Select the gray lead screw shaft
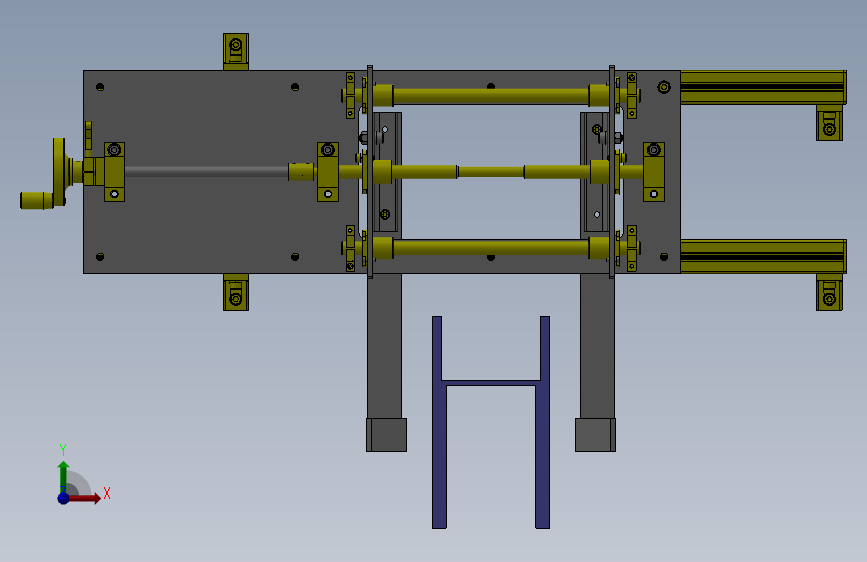 point(206,172)
